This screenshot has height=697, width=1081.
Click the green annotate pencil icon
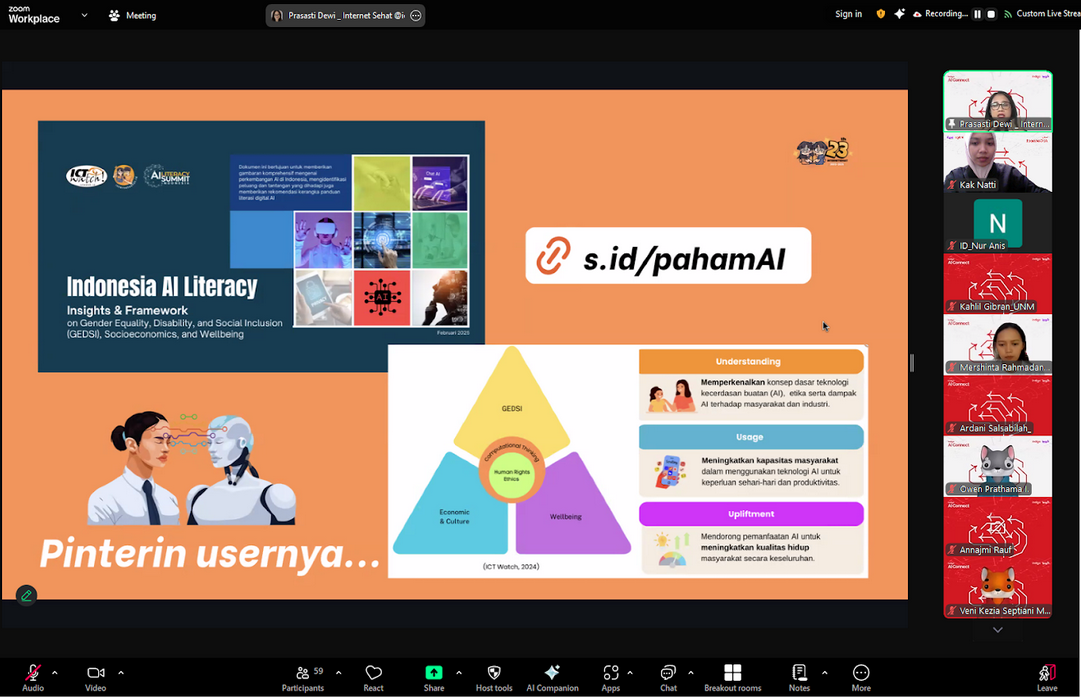26,596
